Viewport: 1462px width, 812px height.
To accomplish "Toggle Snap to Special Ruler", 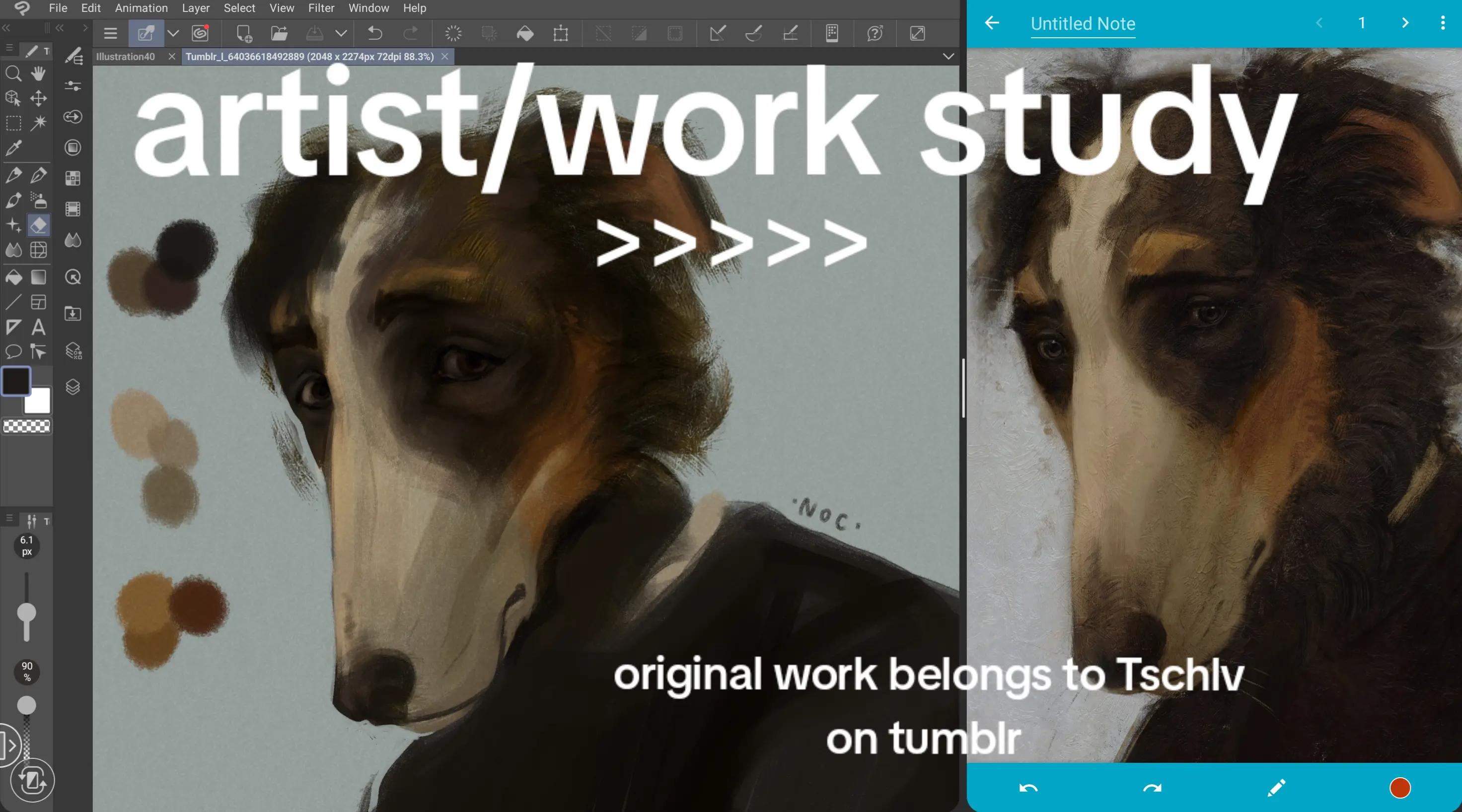I will (x=754, y=33).
